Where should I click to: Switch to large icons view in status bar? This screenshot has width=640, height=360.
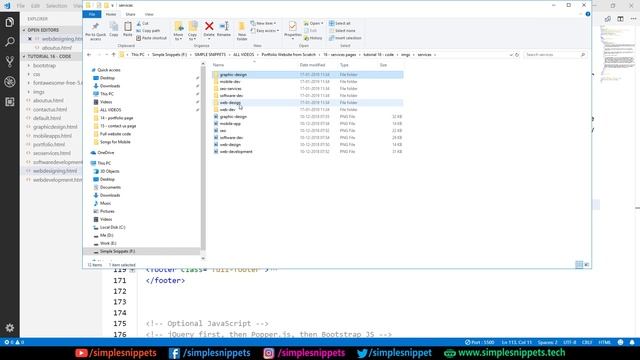pos(587,264)
